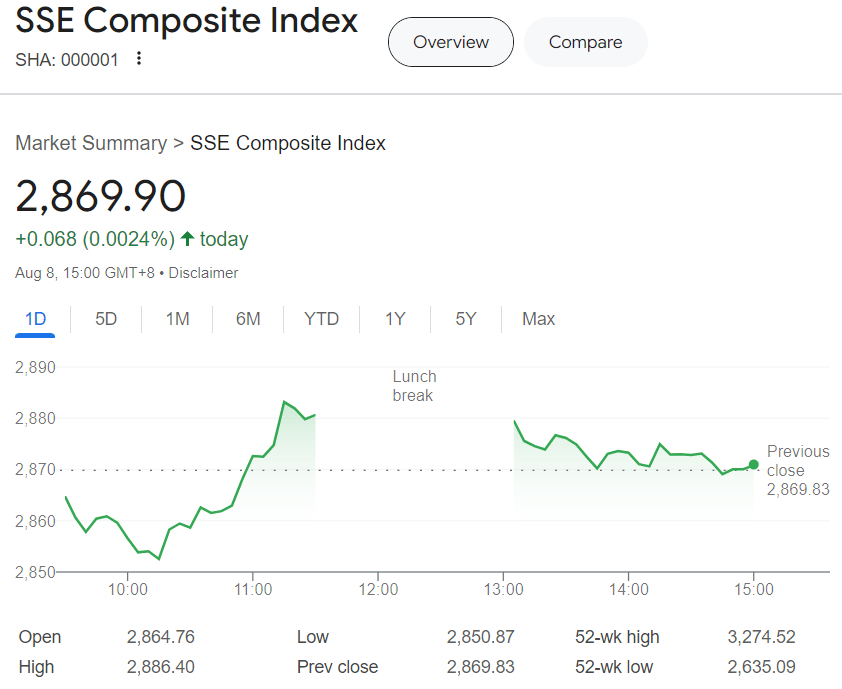The width and height of the screenshot is (842, 689).
Task: Open the Compare view
Action: (585, 42)
